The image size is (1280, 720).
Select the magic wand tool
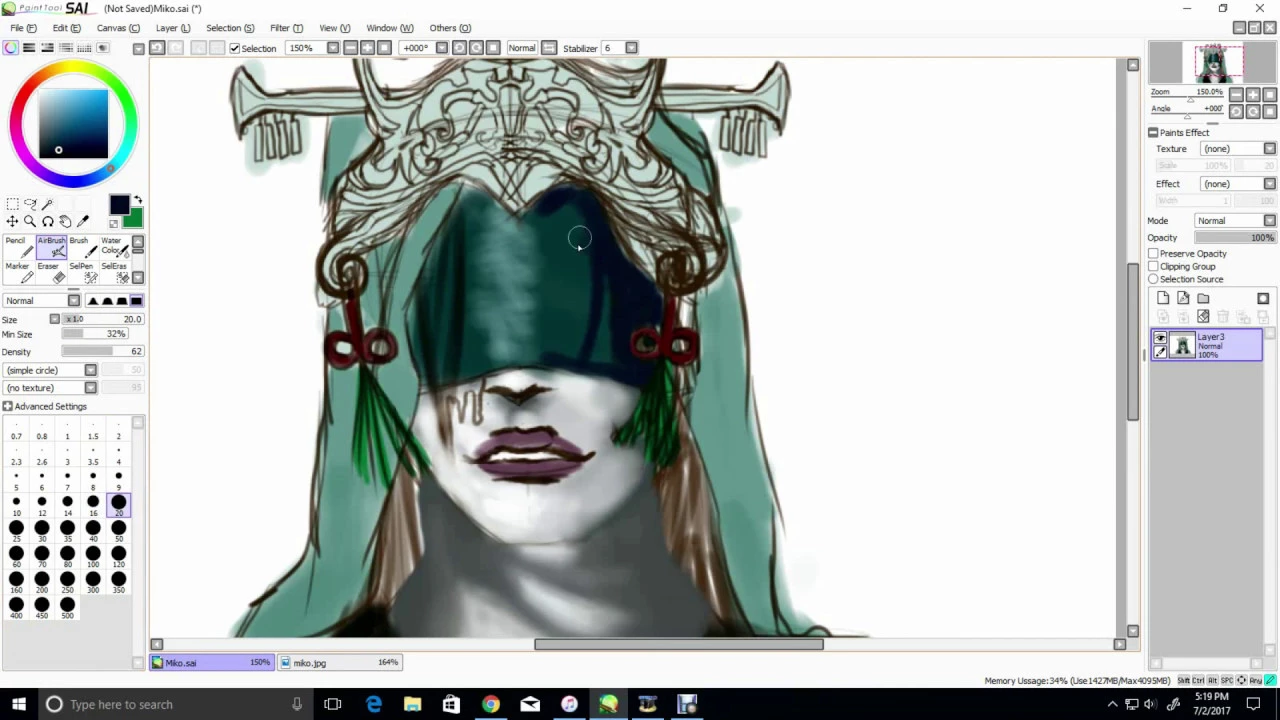tap(47, 204)
